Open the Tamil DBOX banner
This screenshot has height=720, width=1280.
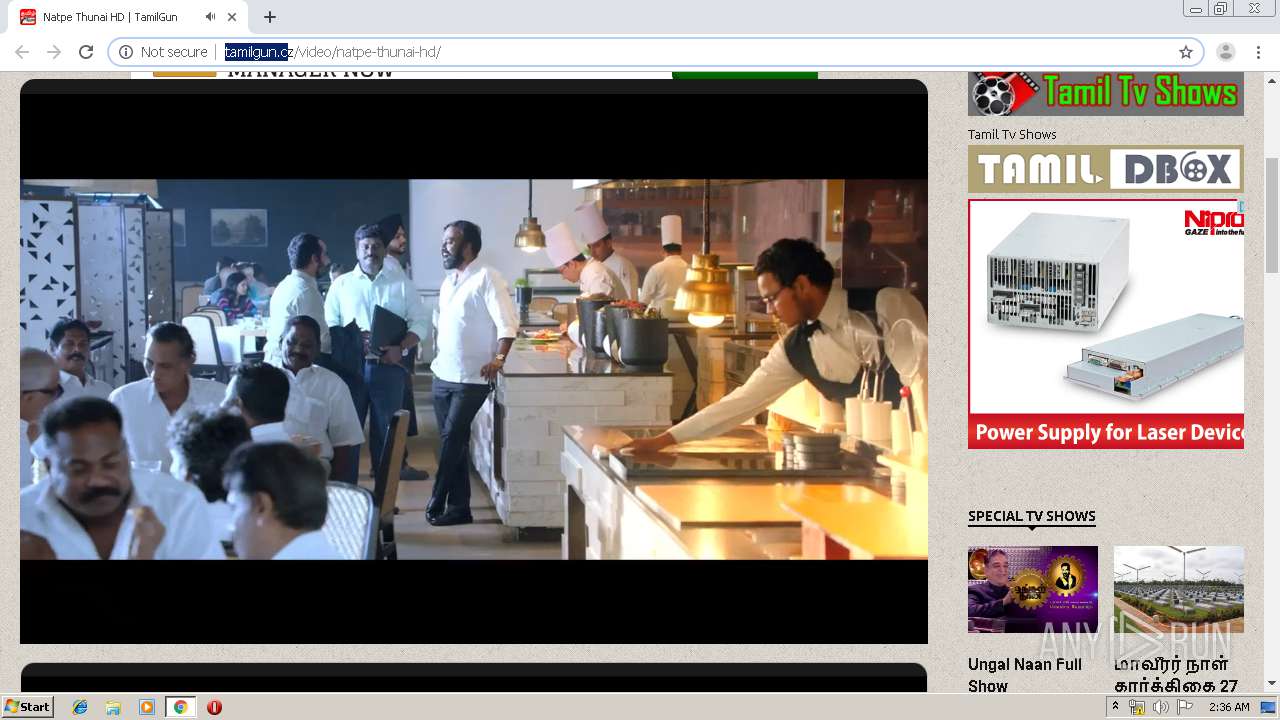coord(1106,169)
